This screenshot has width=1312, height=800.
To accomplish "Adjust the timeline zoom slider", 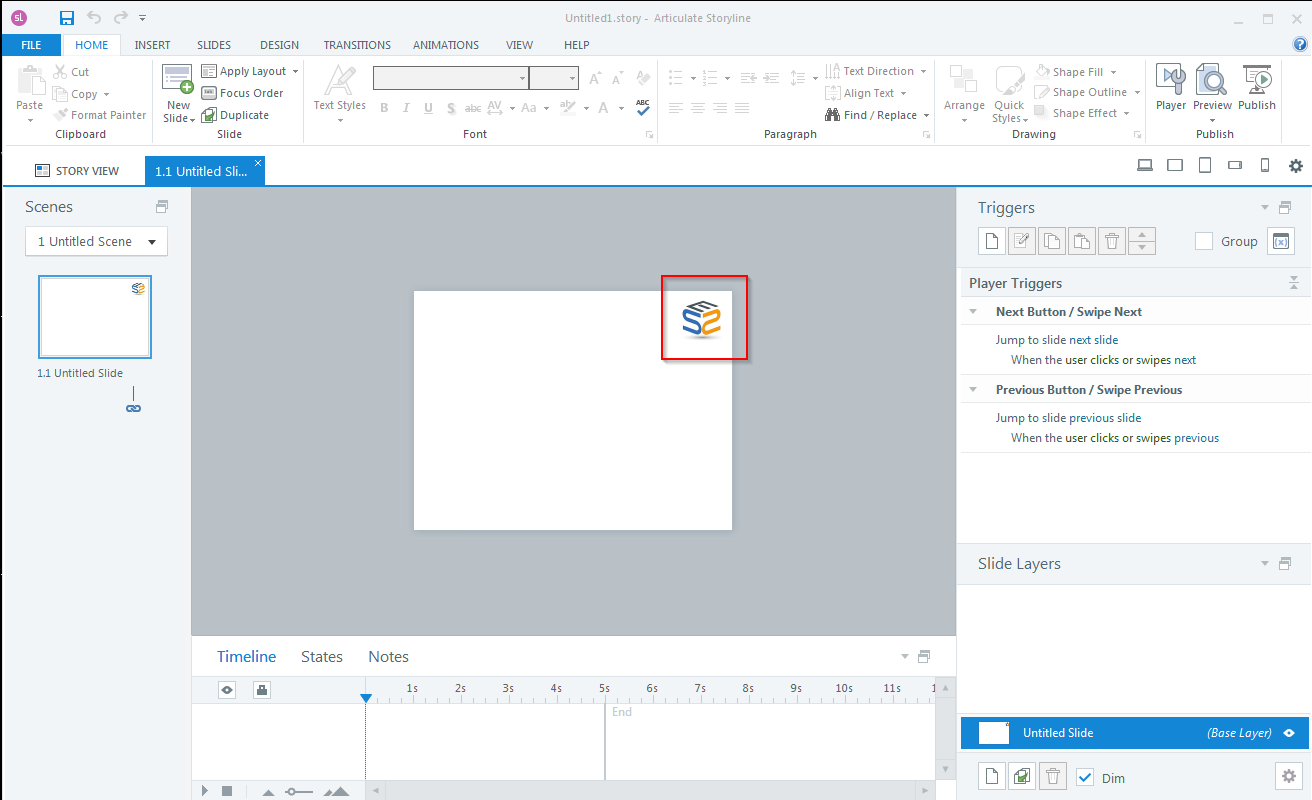I will (x=298, y=791).
